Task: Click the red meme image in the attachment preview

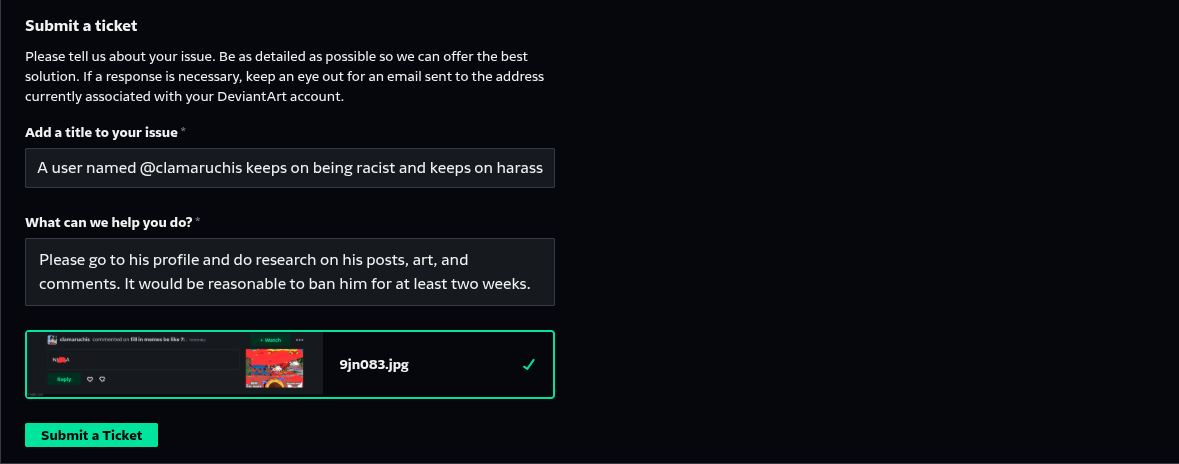Action: [274, 368]
